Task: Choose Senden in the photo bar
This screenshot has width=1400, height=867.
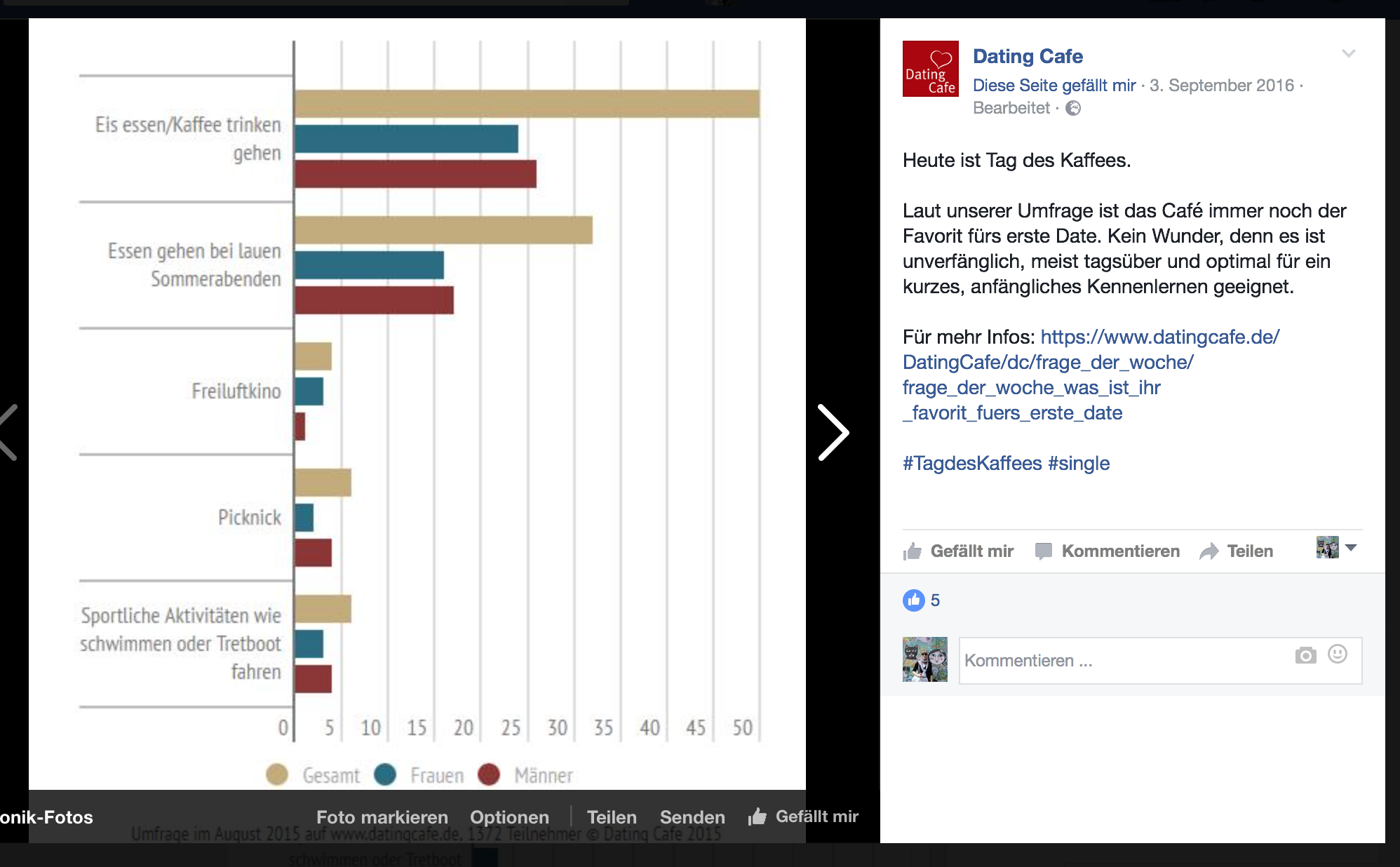Action: [692, 817]
